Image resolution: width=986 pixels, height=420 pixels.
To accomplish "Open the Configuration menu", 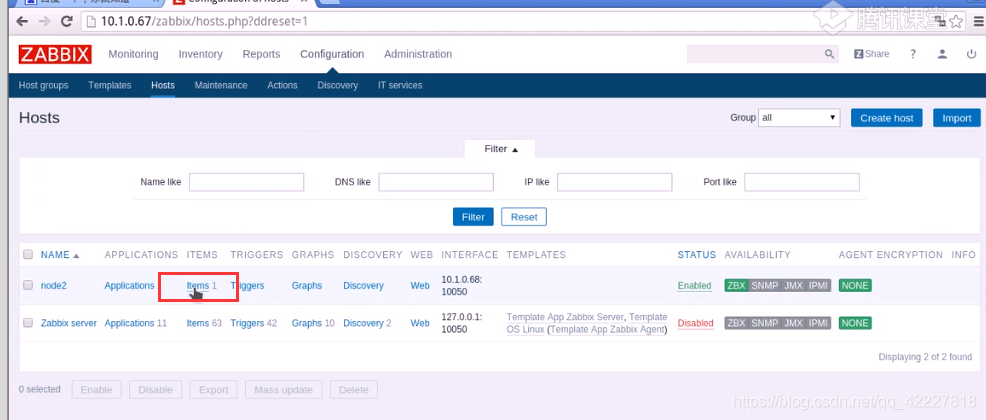I will 332,54.
